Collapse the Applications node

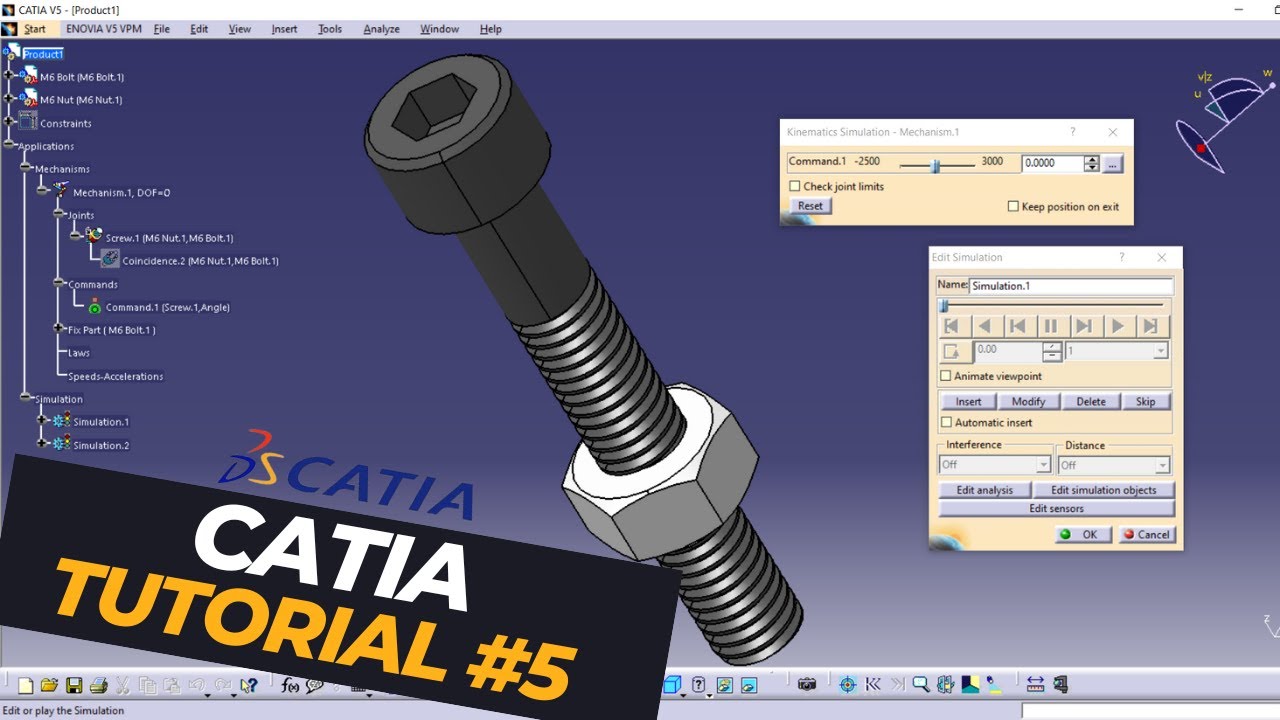pyautogui.click(x=9, y=145)
